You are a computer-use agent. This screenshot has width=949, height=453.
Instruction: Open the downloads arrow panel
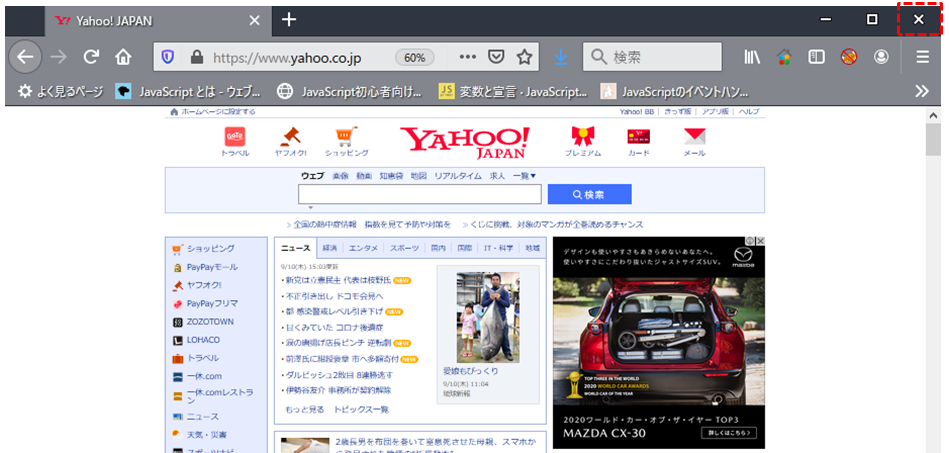(x=561, y=57)
